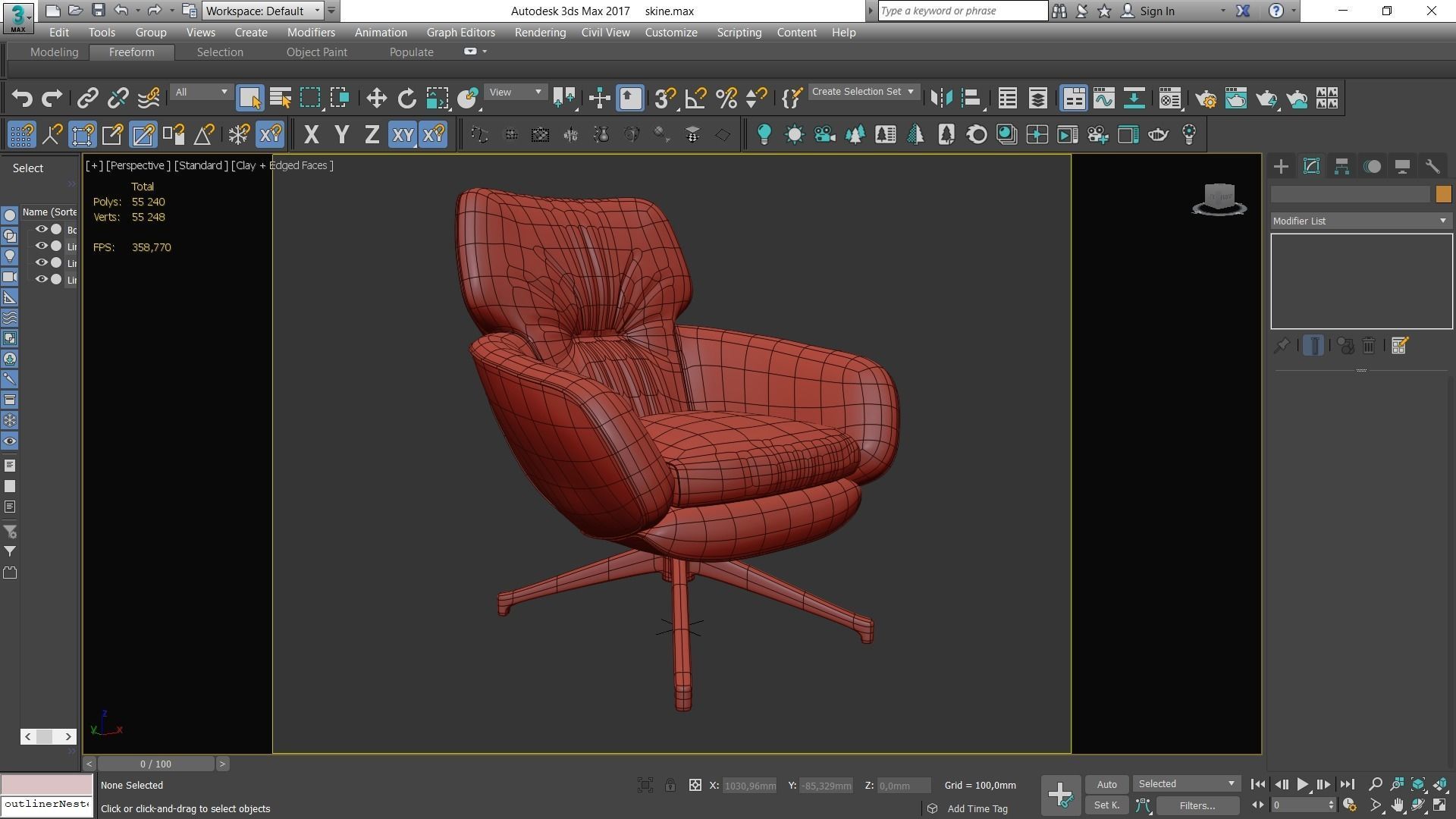
Task: Click the keyword search field
Action: (x=962, y=11)
